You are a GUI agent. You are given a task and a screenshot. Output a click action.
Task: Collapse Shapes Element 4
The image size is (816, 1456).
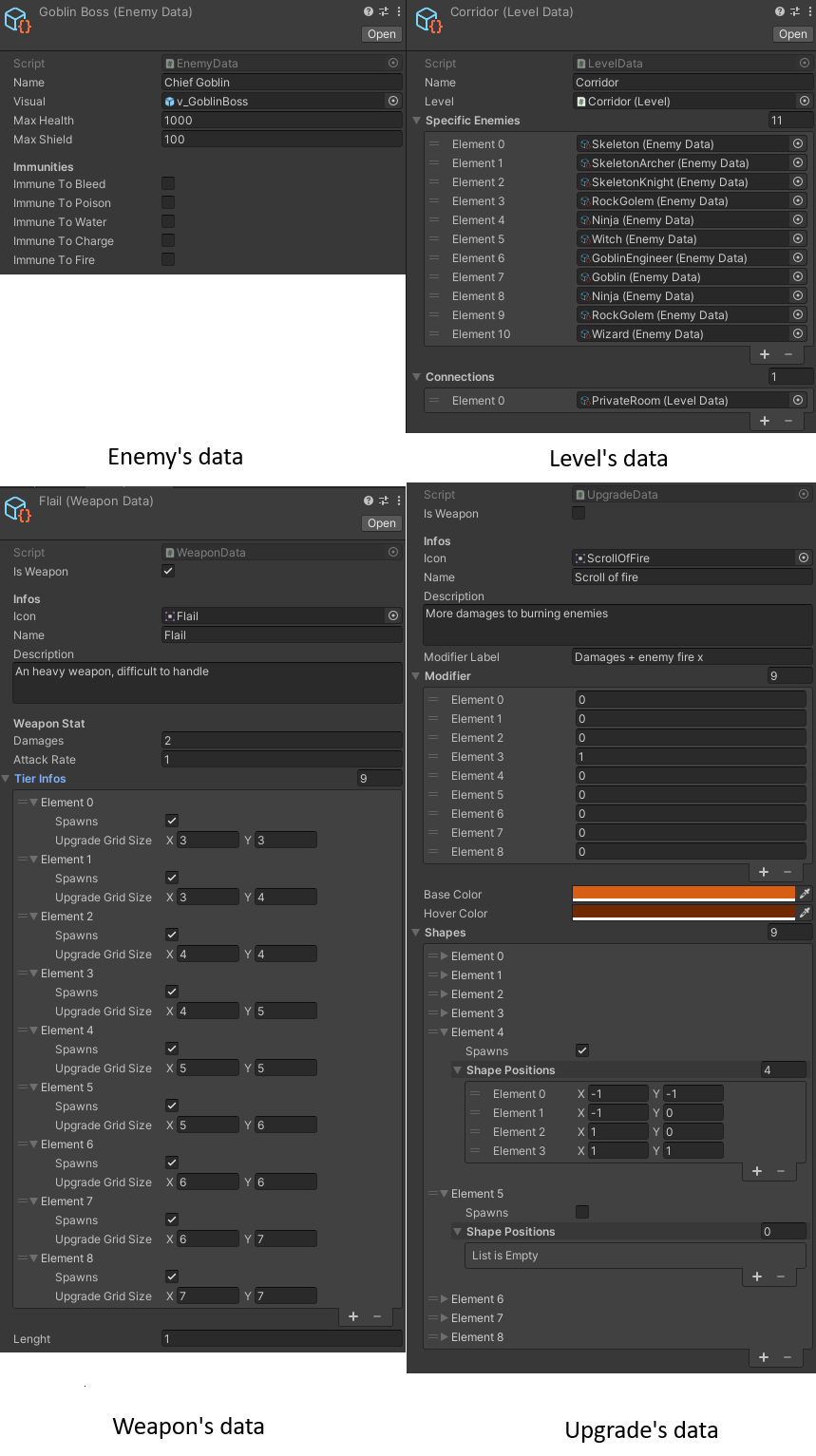click(444, 1032)
